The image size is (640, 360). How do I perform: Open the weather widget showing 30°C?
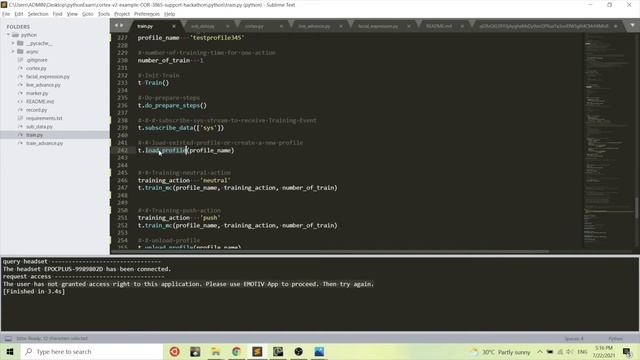[500, 351]
